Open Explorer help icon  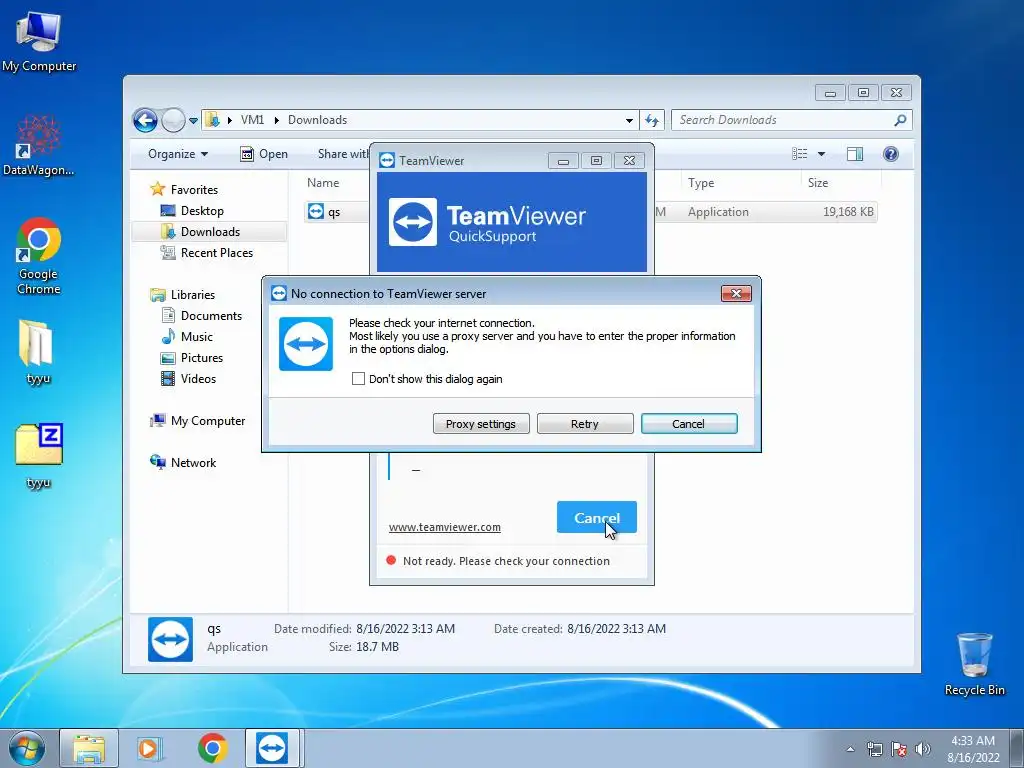pyautogui.click(x=891, y=154)
